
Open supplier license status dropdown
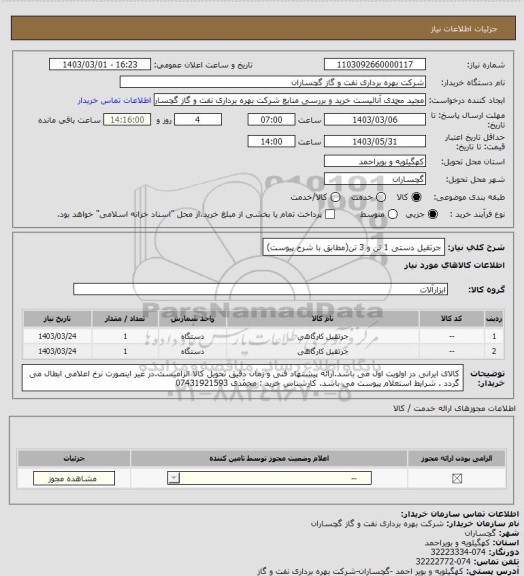pyautogui.click(x=269, y=478)
